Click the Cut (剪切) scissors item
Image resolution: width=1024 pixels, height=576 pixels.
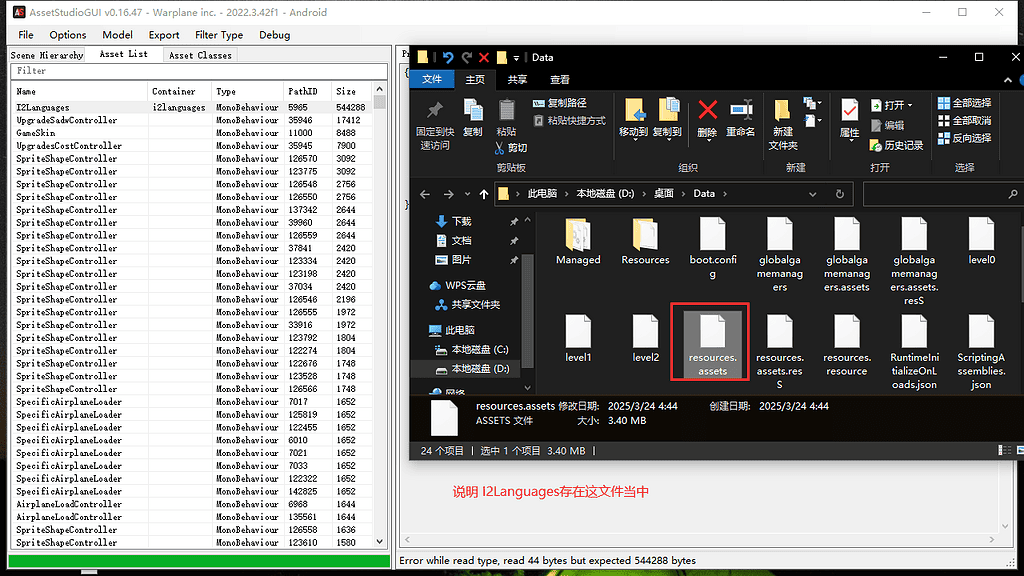click(x=511, y=148)
